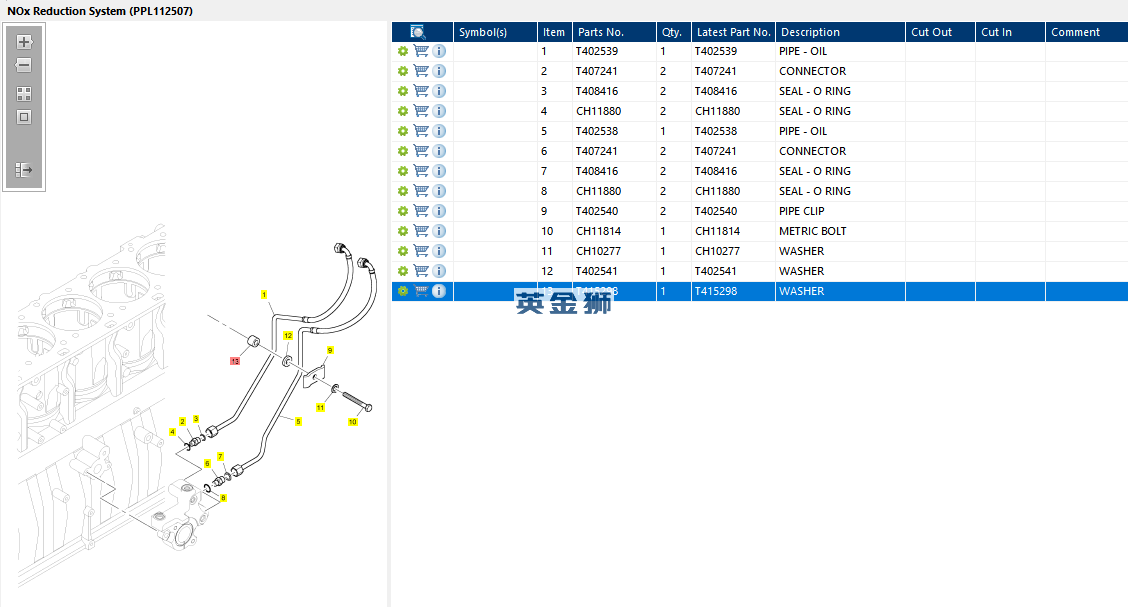Viewport: 1128px width, 607px height.
Task: Select callout 9 on the diagram
Action: [x=330, y=350]
